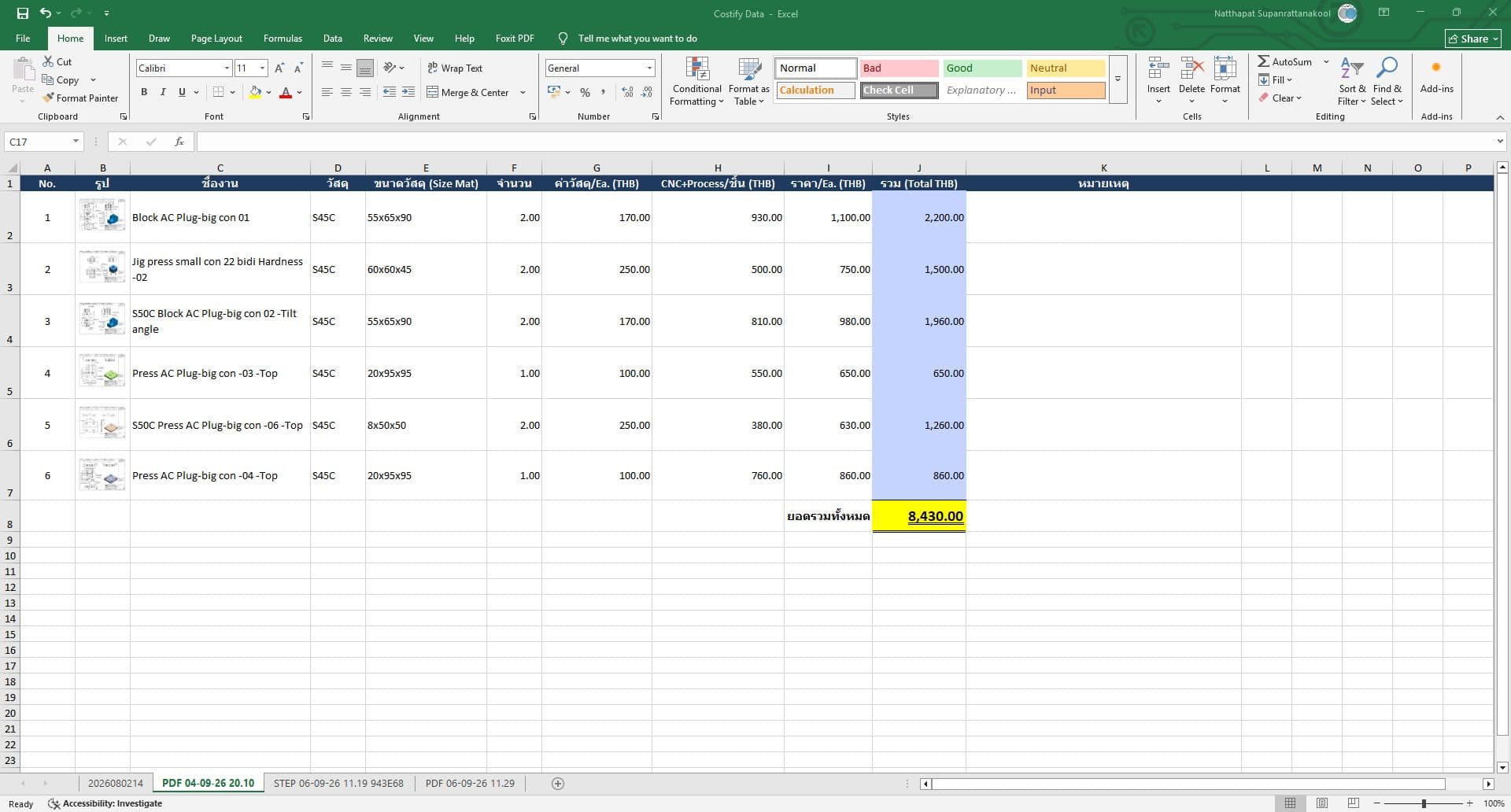Click the Delete cells icon
Viewport: 1511px width, 812px height.
[x=1191, y=69]
